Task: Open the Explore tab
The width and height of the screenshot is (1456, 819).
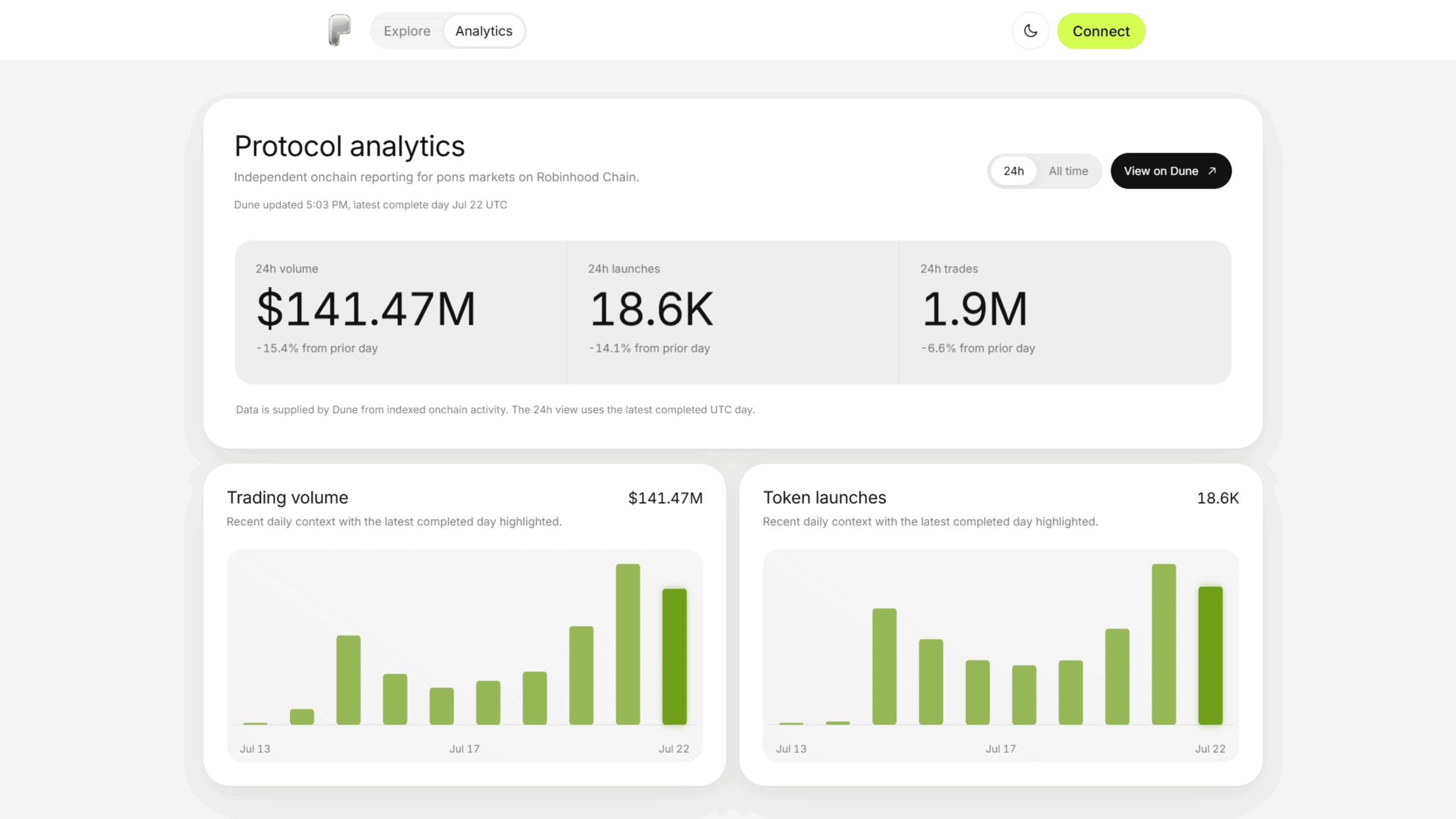Action: click(x=407, y=31)
